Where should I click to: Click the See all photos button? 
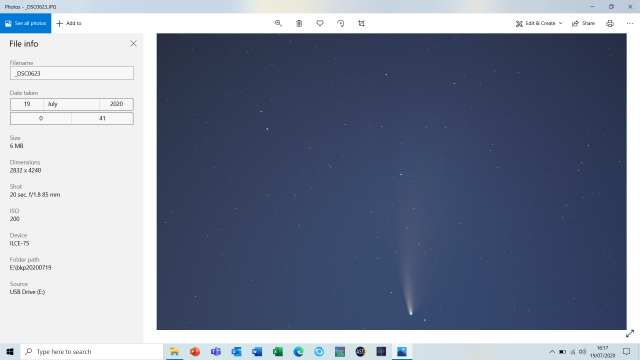click(x=26, y=23)
